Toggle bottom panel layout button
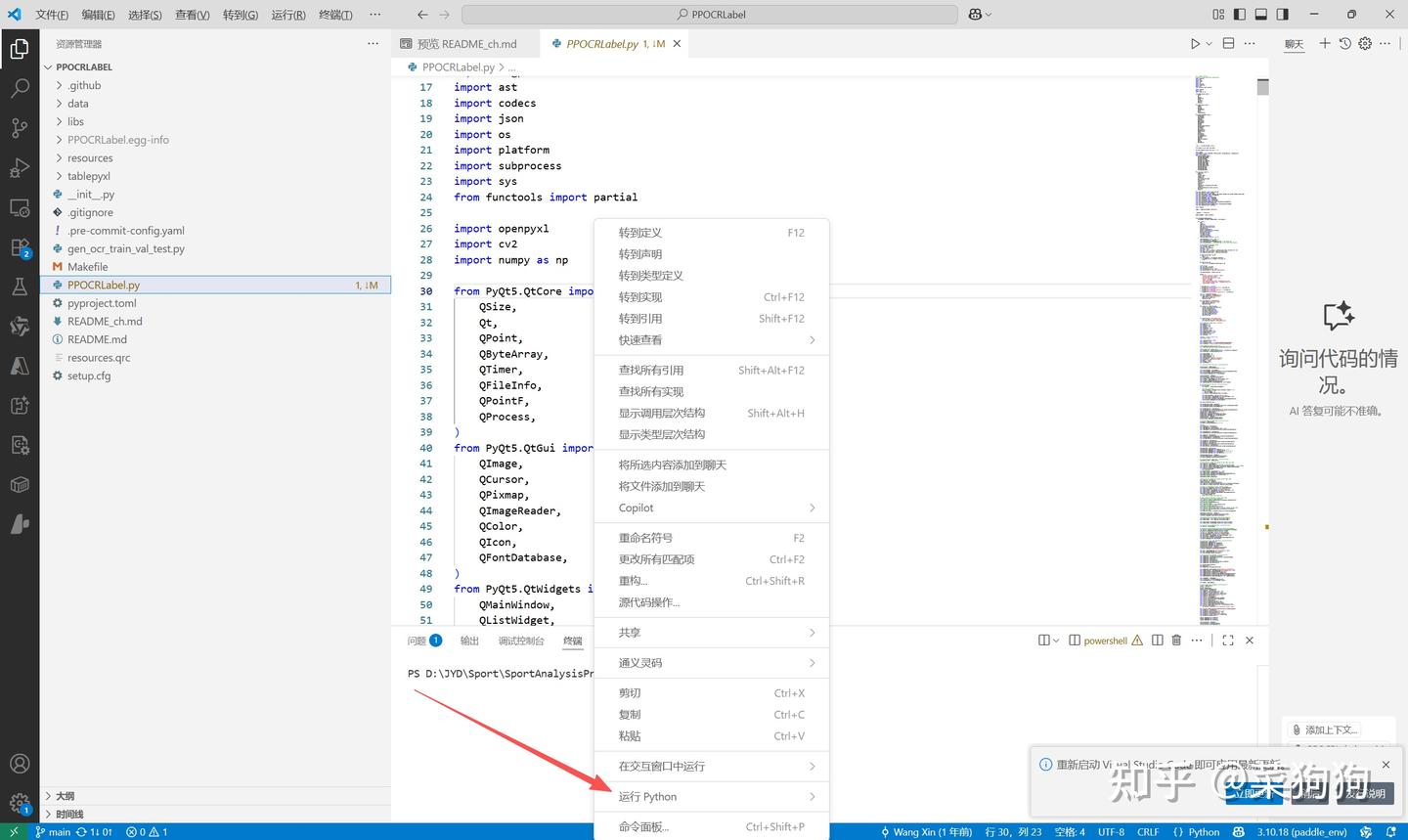Screen dimensions: 1408x840 click(x=1261, y=15)
